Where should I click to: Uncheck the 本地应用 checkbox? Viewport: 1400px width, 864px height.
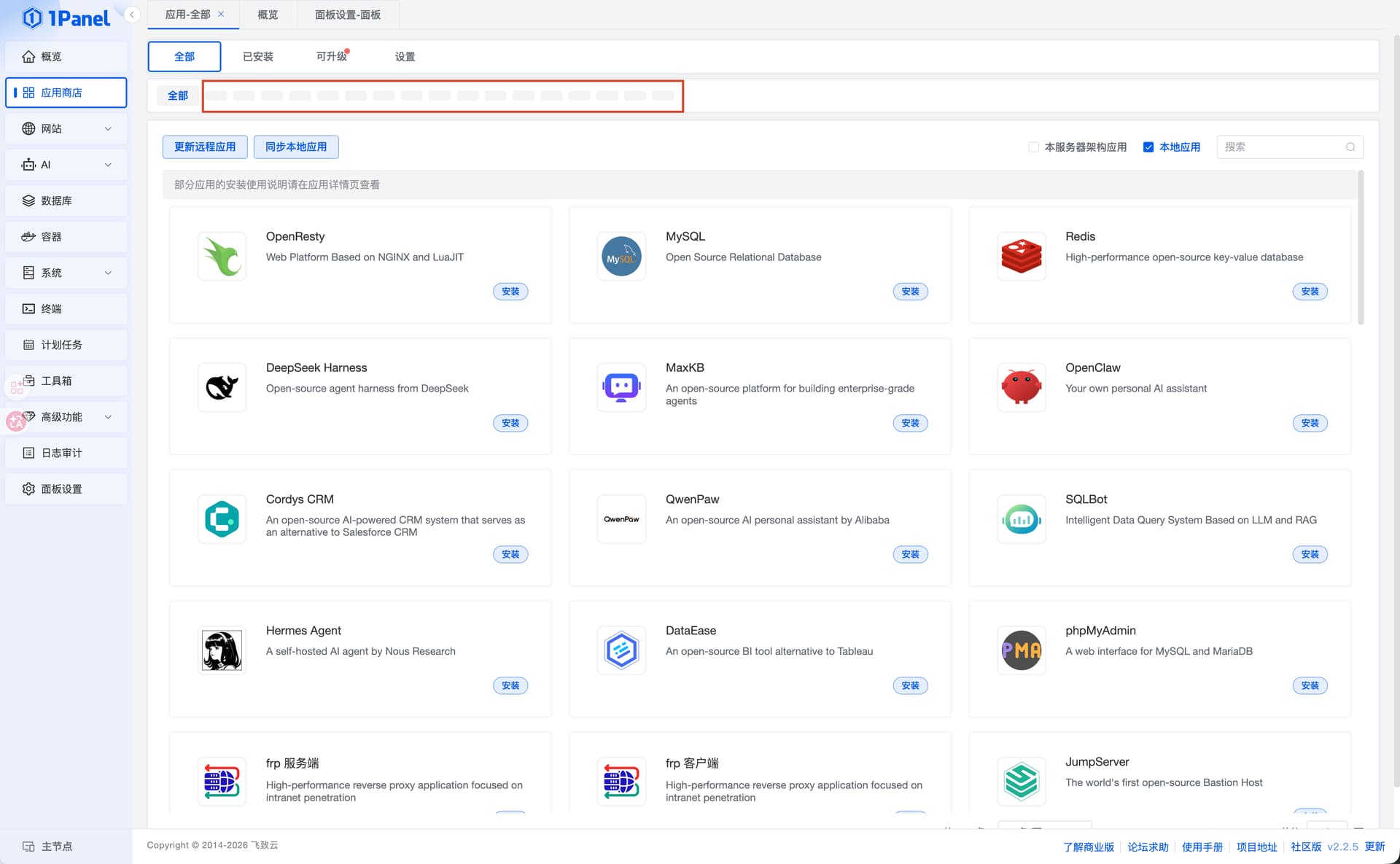(1148, 147)
